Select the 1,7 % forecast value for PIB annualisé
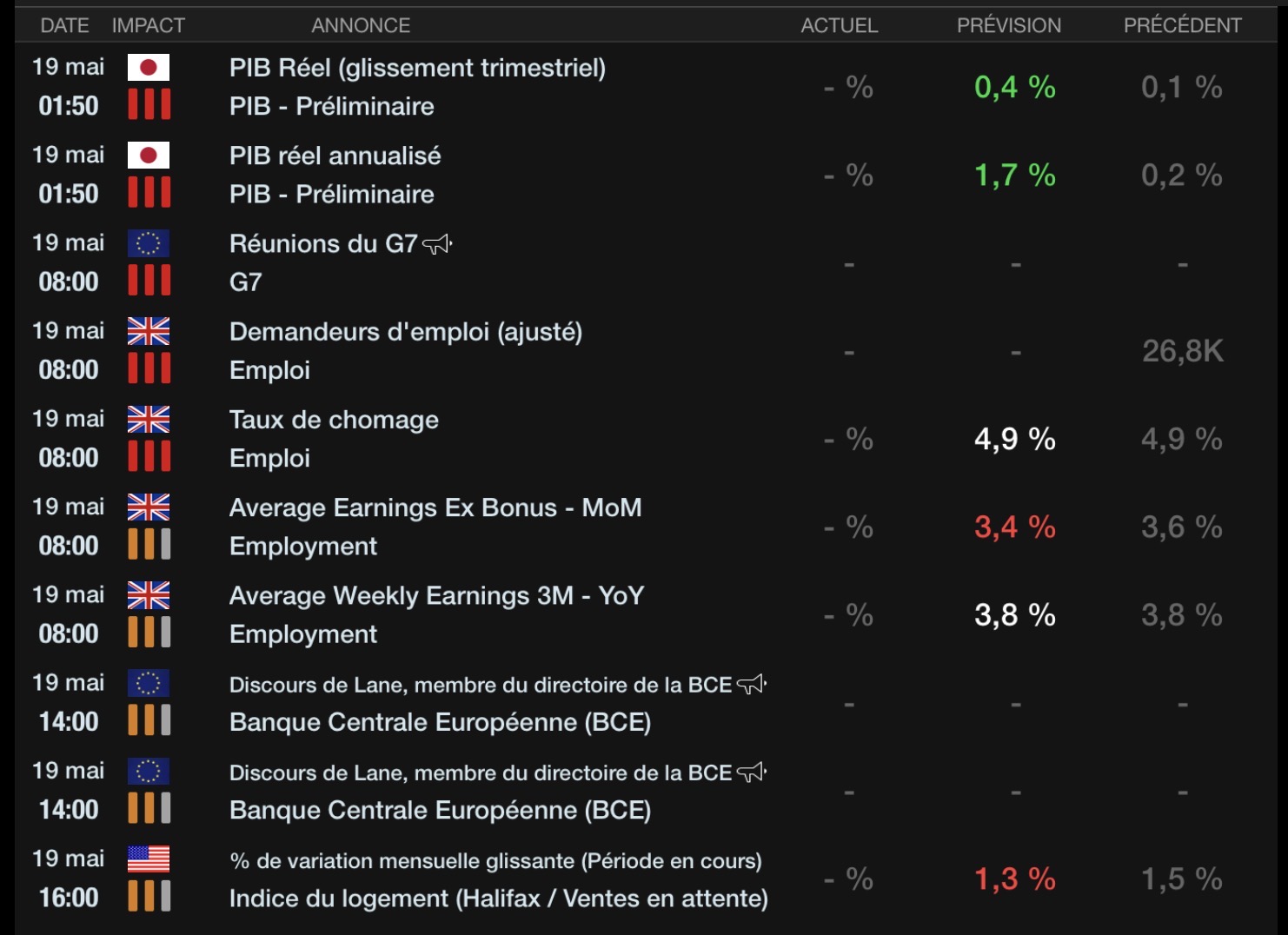This screenshot has height=935, width=1288. point(1015,176)
